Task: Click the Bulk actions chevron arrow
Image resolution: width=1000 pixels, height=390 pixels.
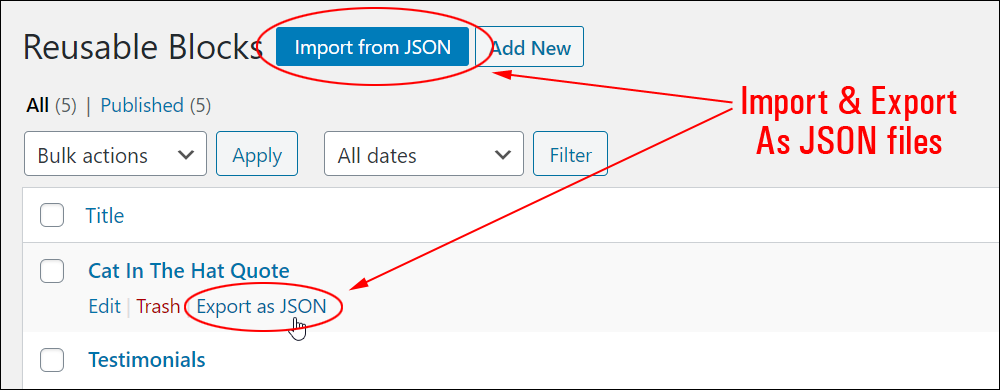Action: [x=186, y=154]
